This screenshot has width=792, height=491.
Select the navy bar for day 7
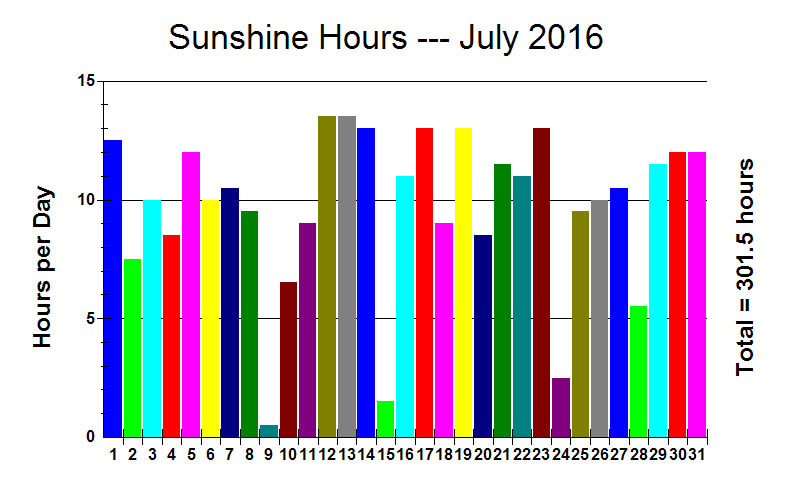[x=230, y=313]
